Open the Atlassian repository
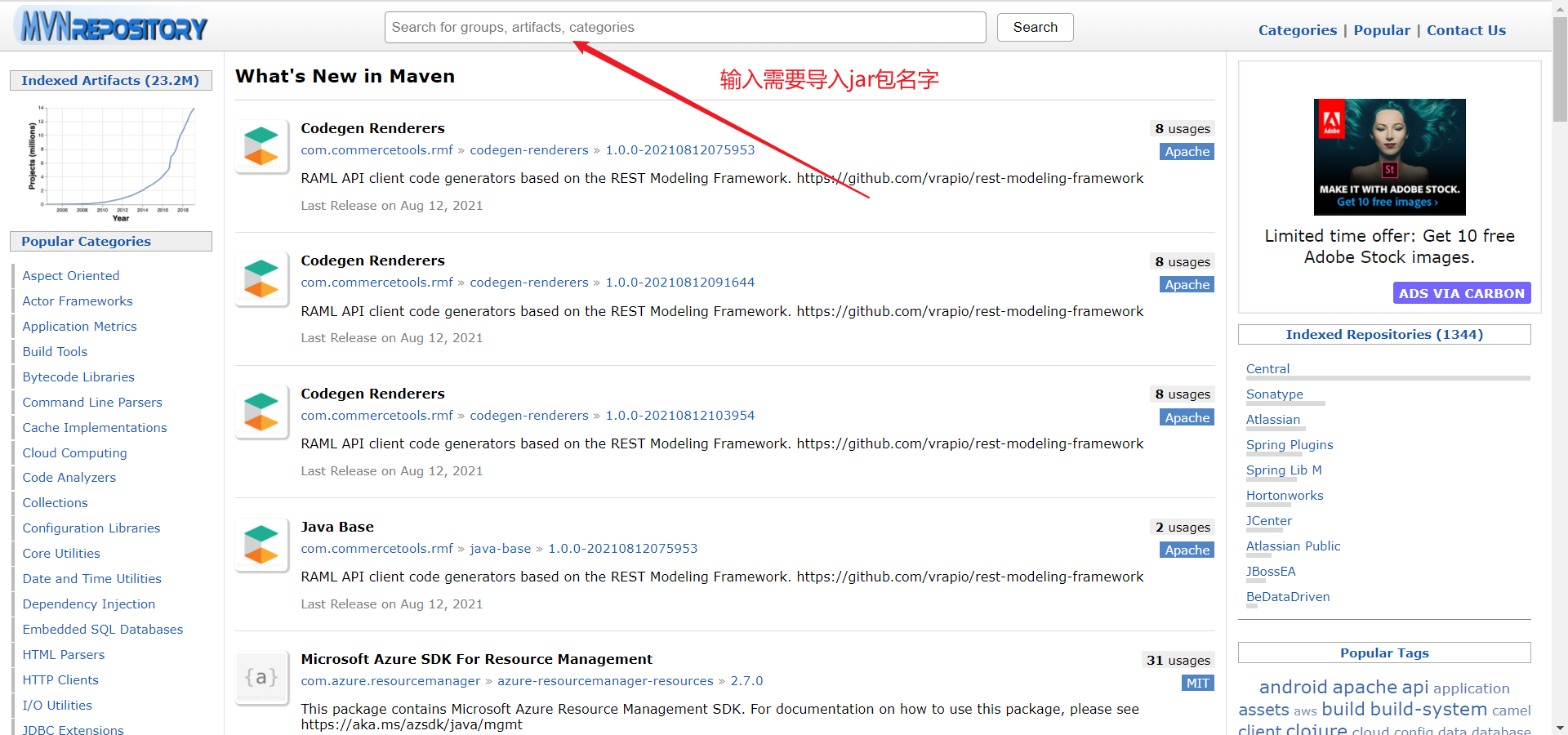This screenshot has height=735, width=1568. click(x=1272, y=419)
